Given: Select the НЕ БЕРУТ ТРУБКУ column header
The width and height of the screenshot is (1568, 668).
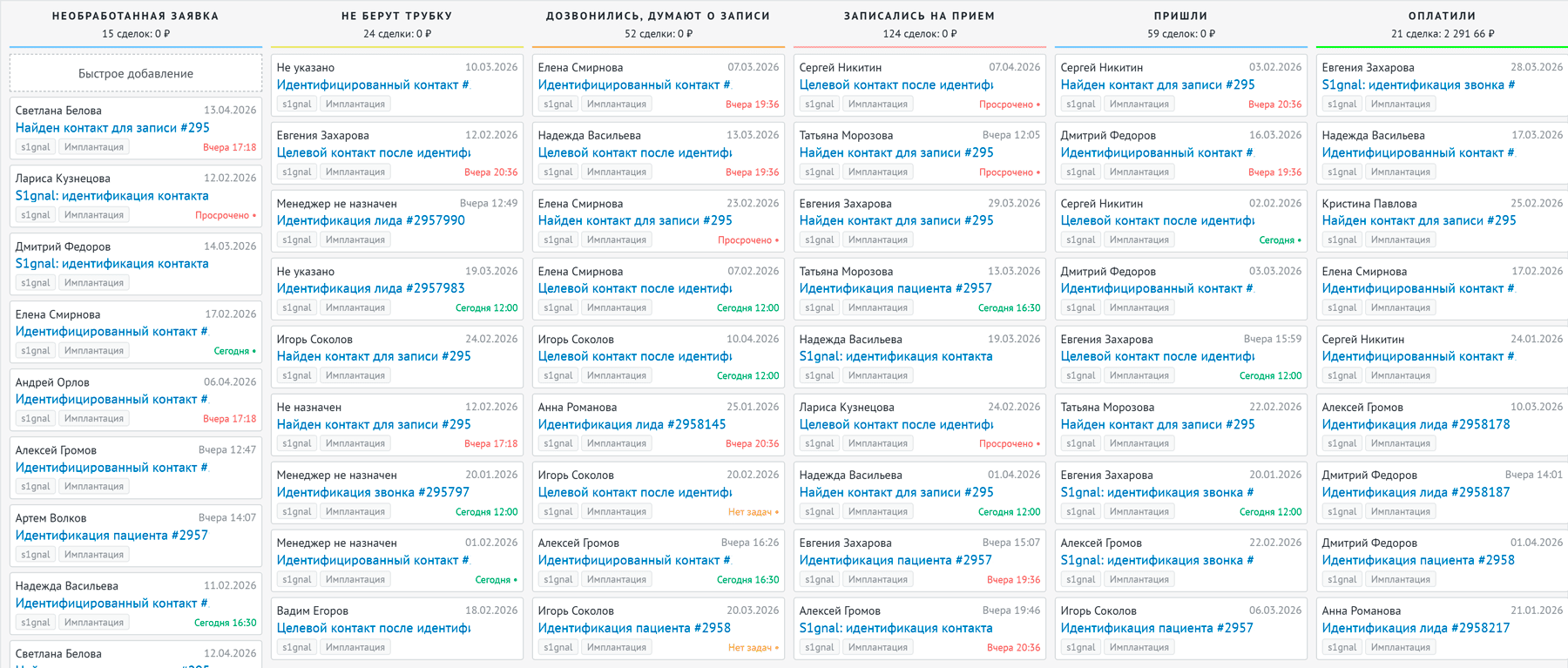Looking at the screenshot, I should (396, 16).
